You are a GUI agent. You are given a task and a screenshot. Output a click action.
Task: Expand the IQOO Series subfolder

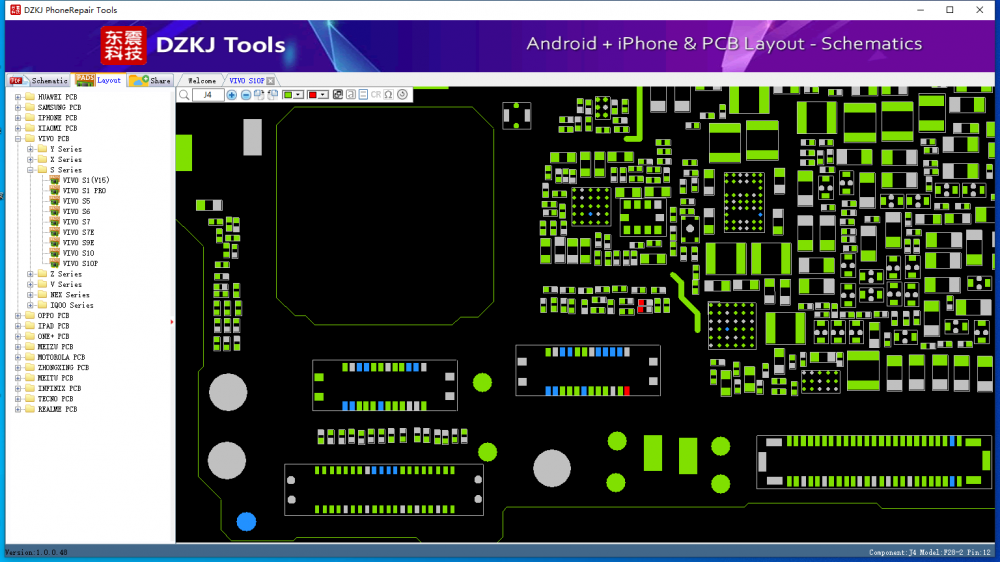pos(30,305)
